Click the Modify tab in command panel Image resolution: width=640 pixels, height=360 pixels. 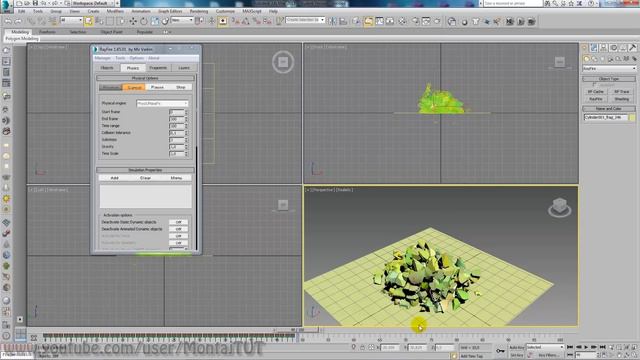[x=594, y=48]
